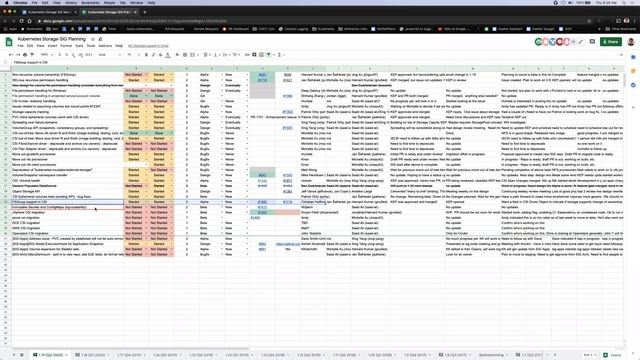The width and height of the screenshot is (640, 360).
Task: Open Calendar in the side panel
Action: point(633,57)
